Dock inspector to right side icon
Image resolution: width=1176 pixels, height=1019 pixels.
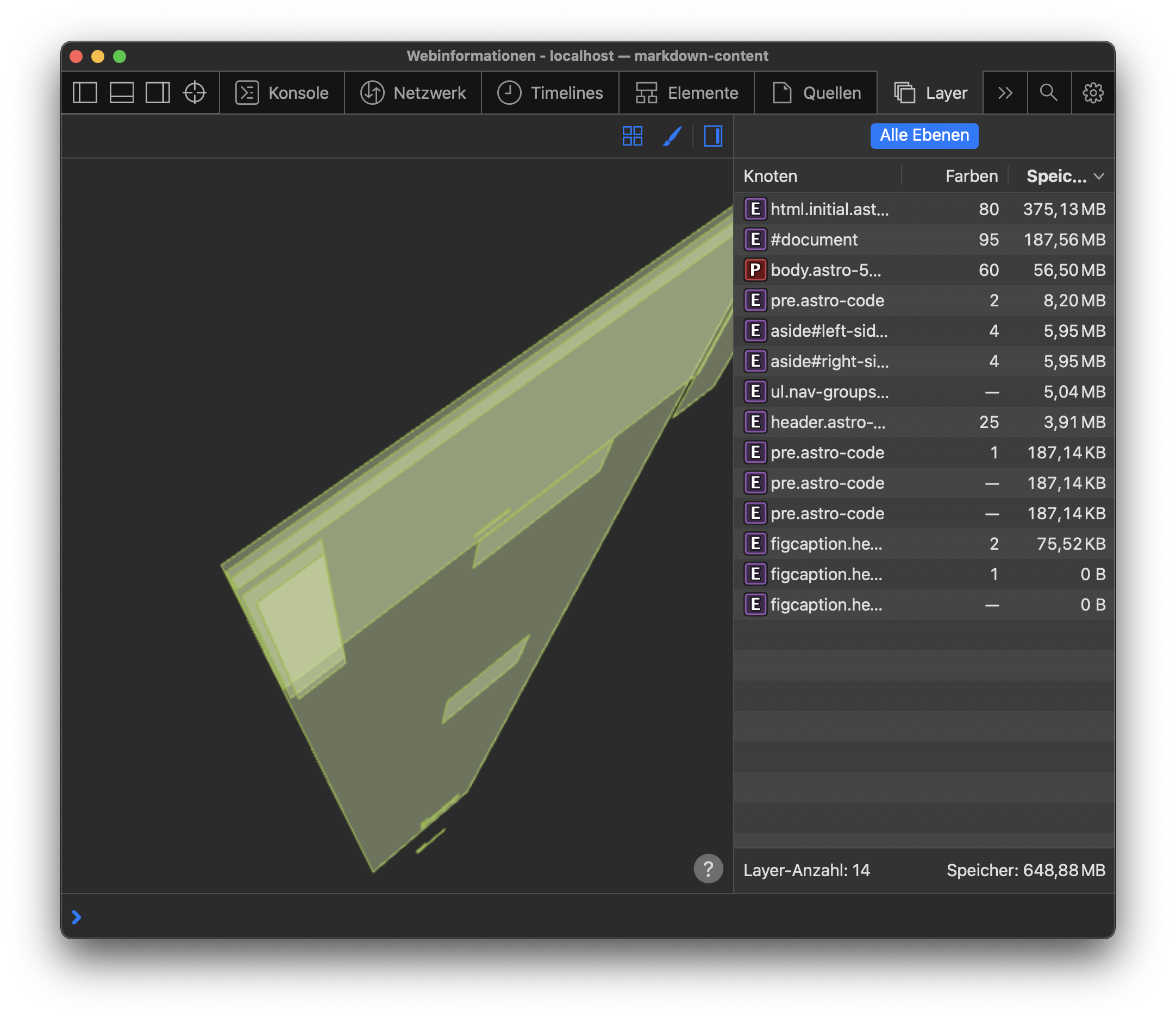[158, 93]
